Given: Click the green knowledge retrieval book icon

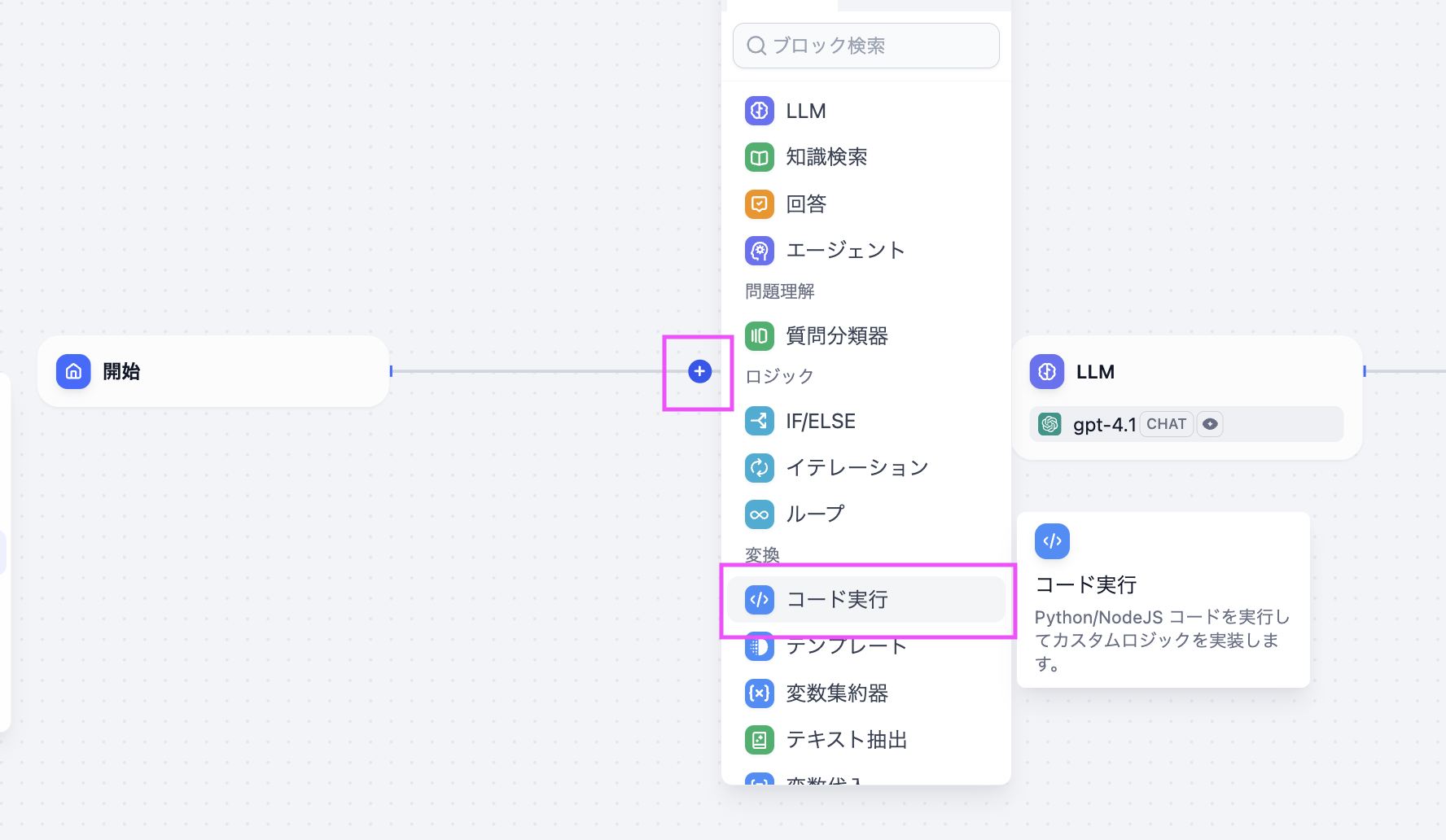Looking at the screenshot, I should 759,157.
